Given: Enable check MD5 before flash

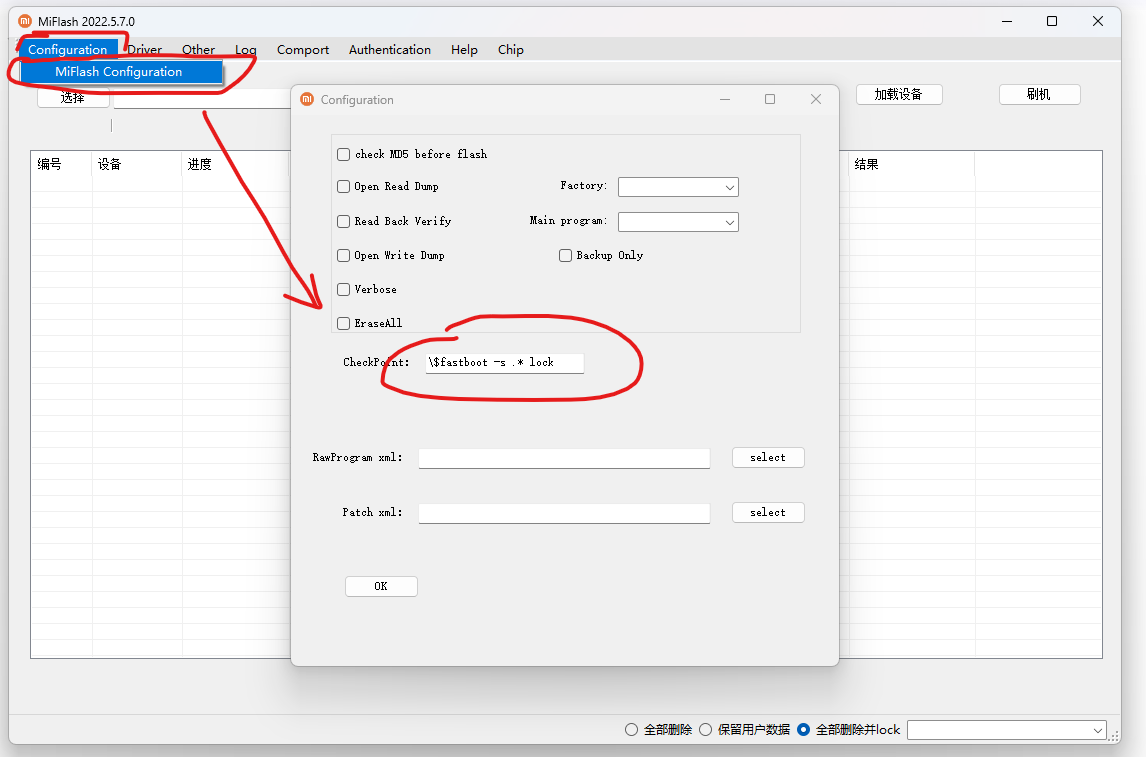Looking at the screenshot, I should [x=344, y=154].
